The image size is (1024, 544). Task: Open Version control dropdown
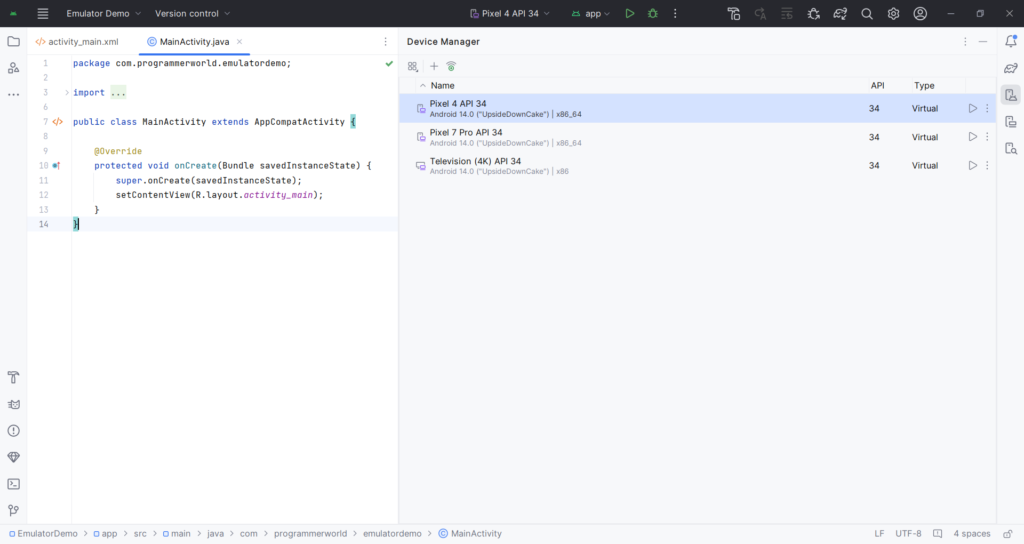tap(192, 13)
